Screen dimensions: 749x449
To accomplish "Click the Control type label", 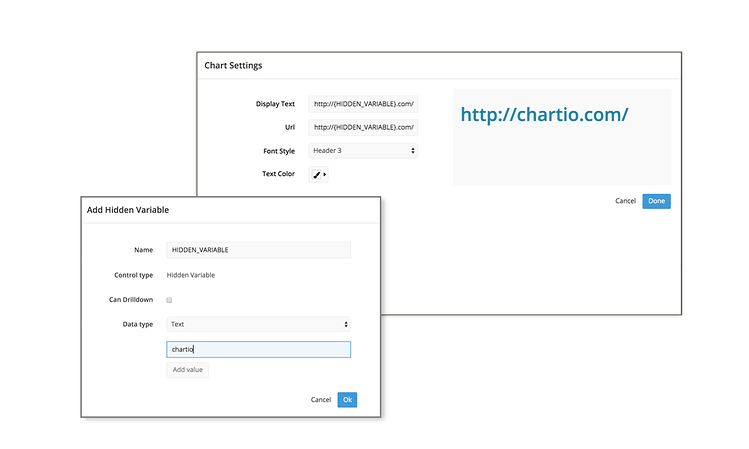I will point(134,275).
